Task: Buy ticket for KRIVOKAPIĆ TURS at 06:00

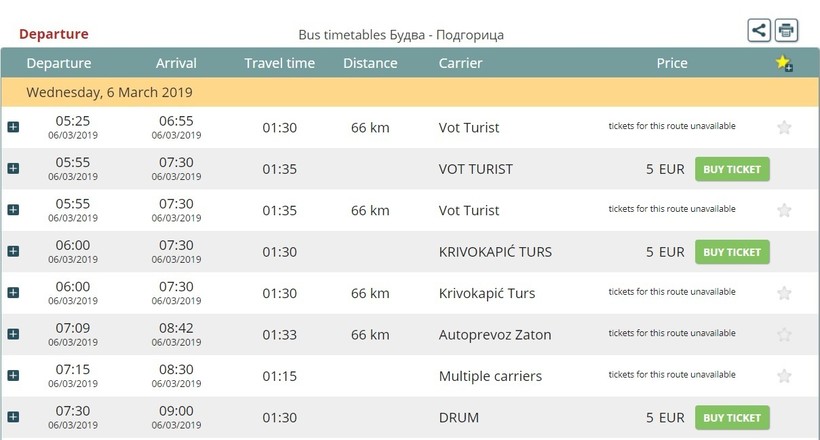Action: (x=732, y=252)
